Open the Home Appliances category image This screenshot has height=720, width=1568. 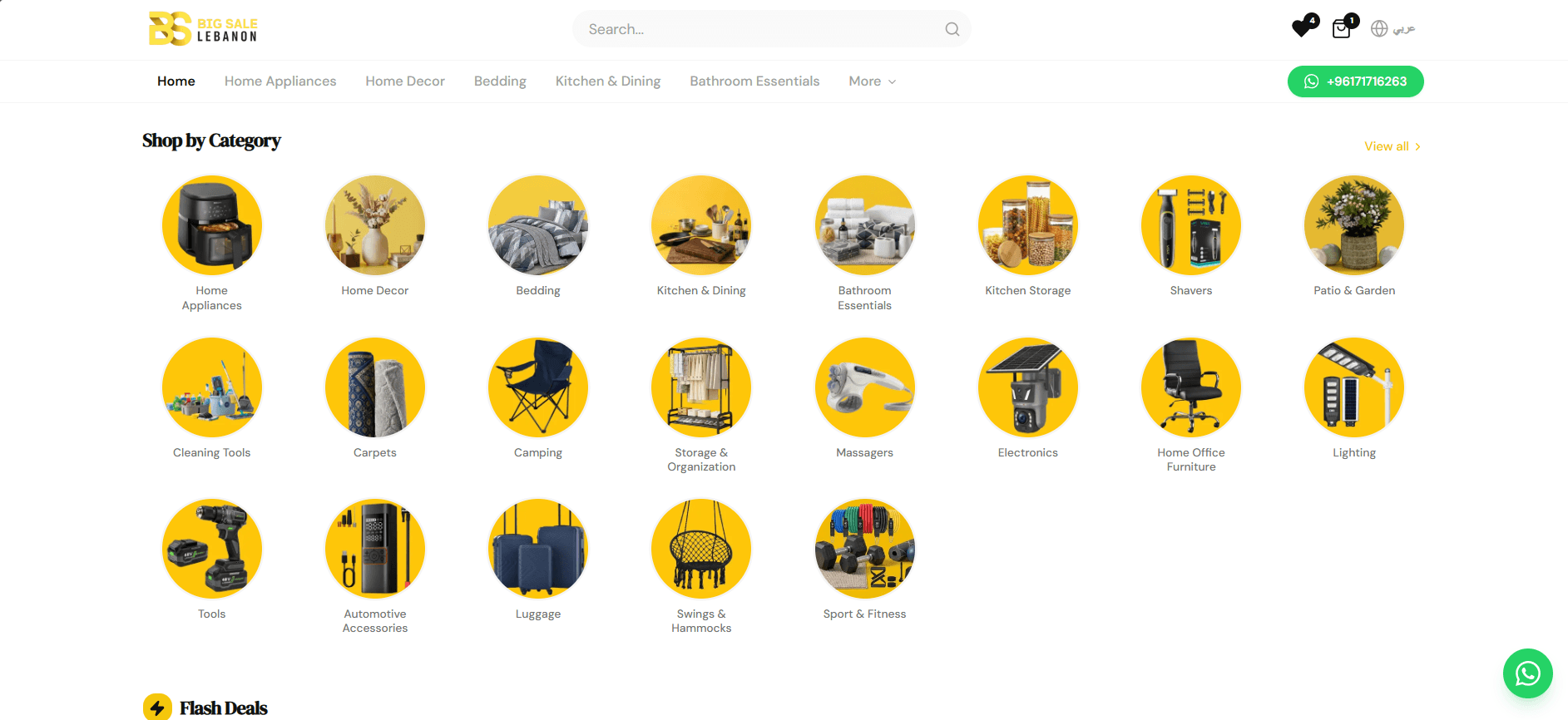212,225
